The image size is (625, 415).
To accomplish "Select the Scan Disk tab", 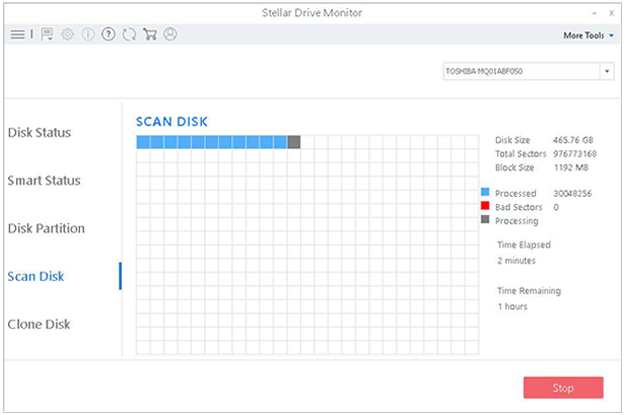I will (x=36, y=276).
